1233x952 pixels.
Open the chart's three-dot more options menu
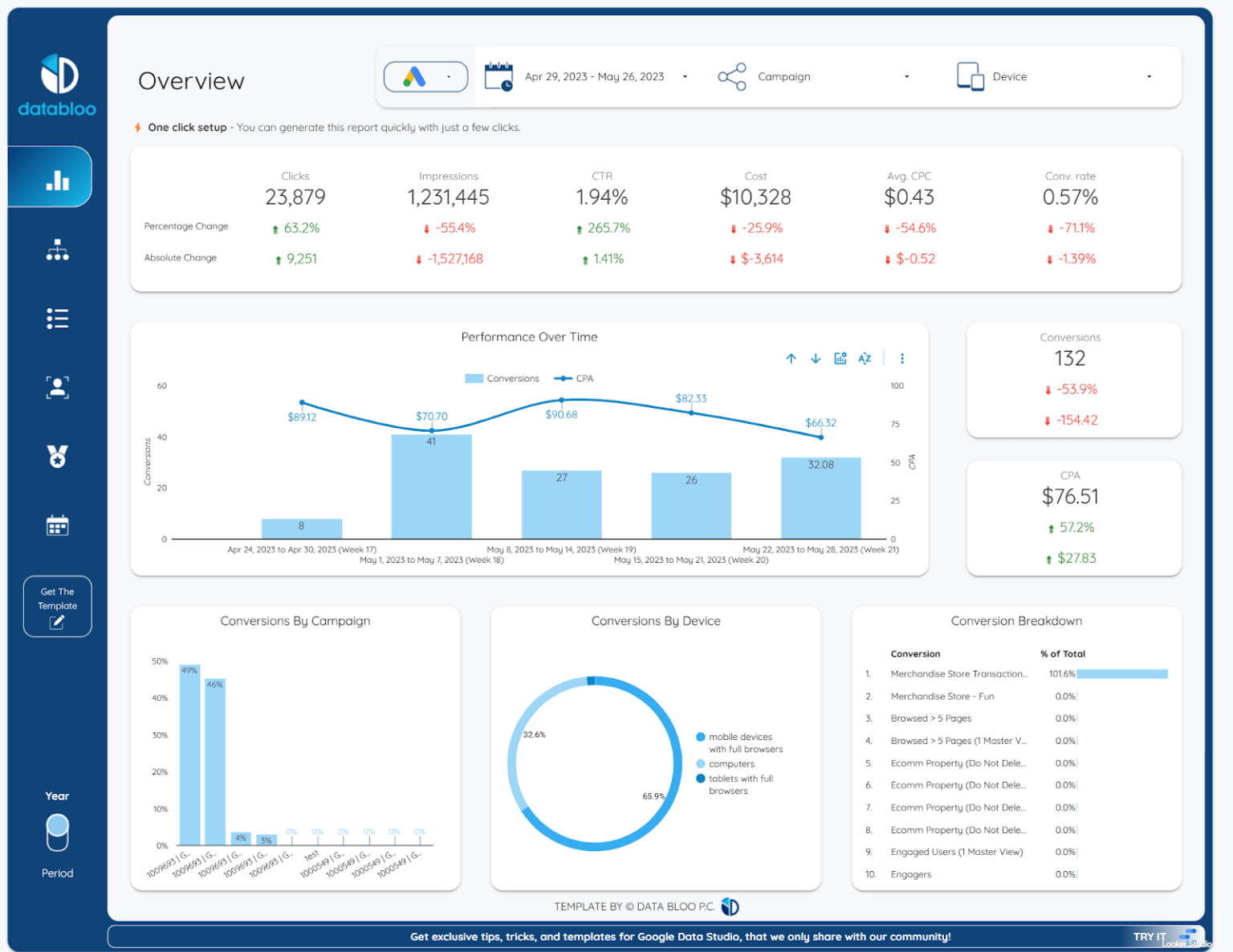coord(902,359)
